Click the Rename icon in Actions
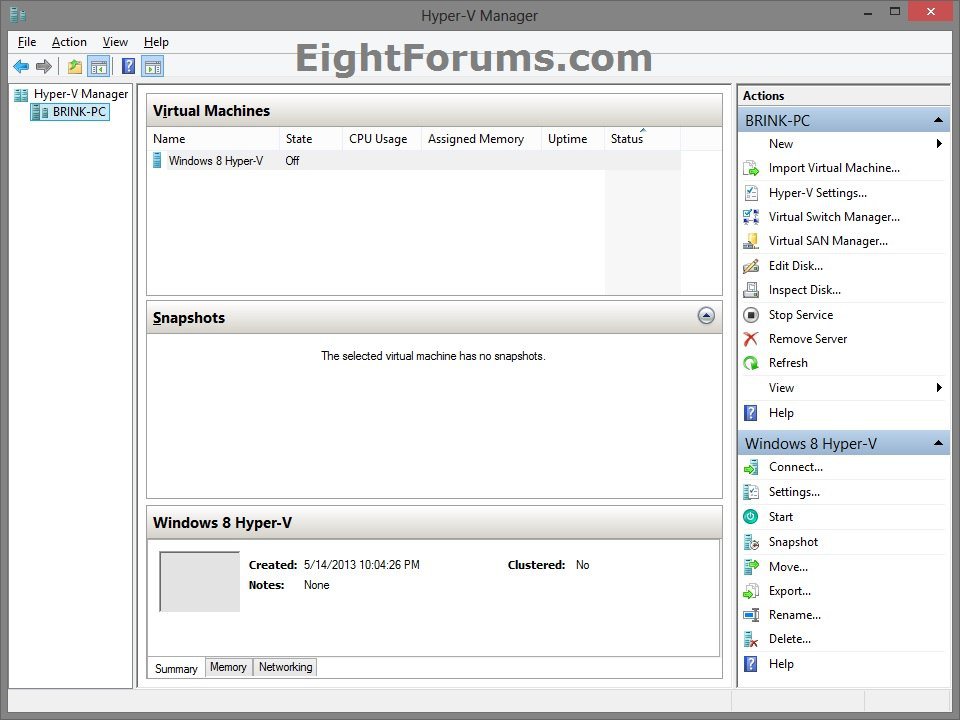This screenshot has height=720, width=960. pos(751,615)
